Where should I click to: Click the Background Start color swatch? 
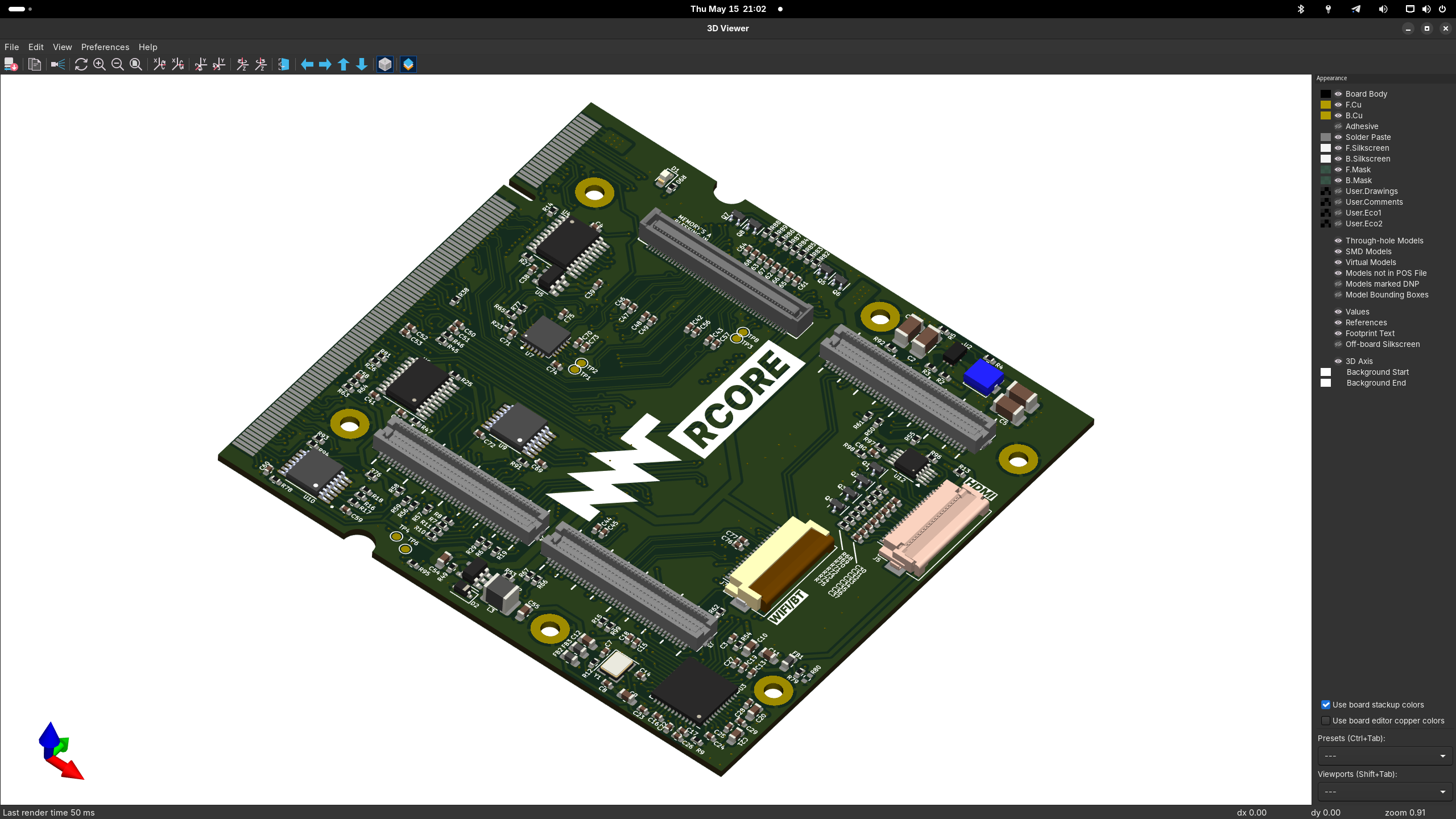click(1326, 372)
